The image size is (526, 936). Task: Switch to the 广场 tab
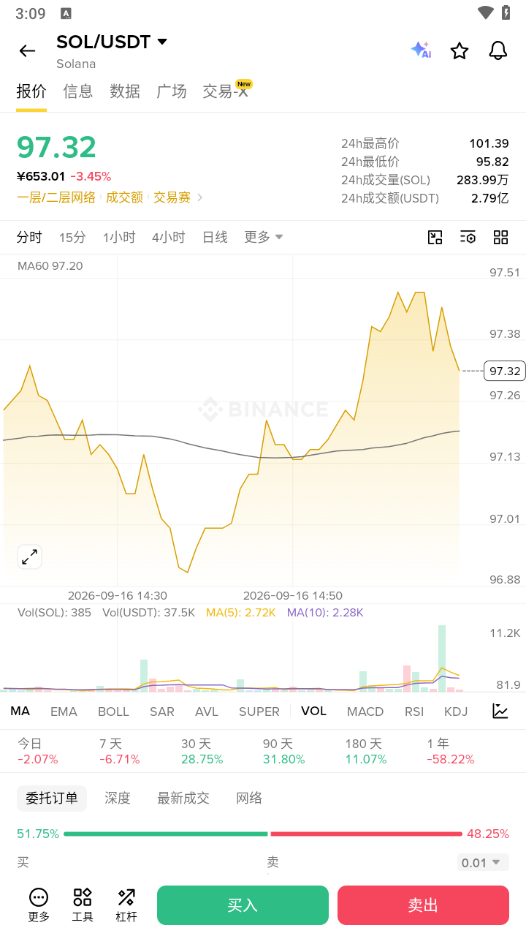point(171,91)
